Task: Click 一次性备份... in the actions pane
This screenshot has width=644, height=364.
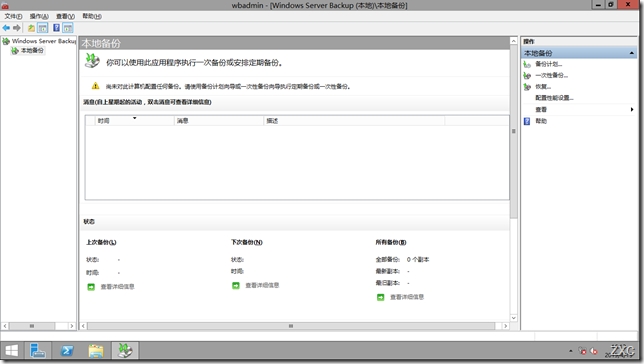Action: 551,76
